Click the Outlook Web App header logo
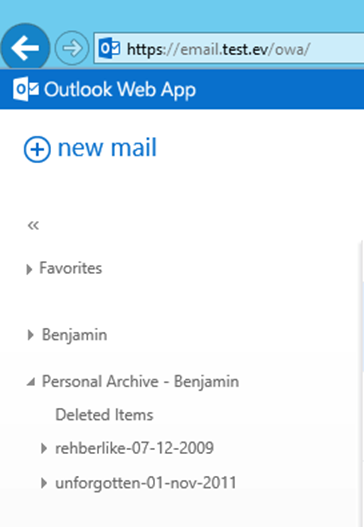This screenshot has width=364, height=527. point(26,89)
